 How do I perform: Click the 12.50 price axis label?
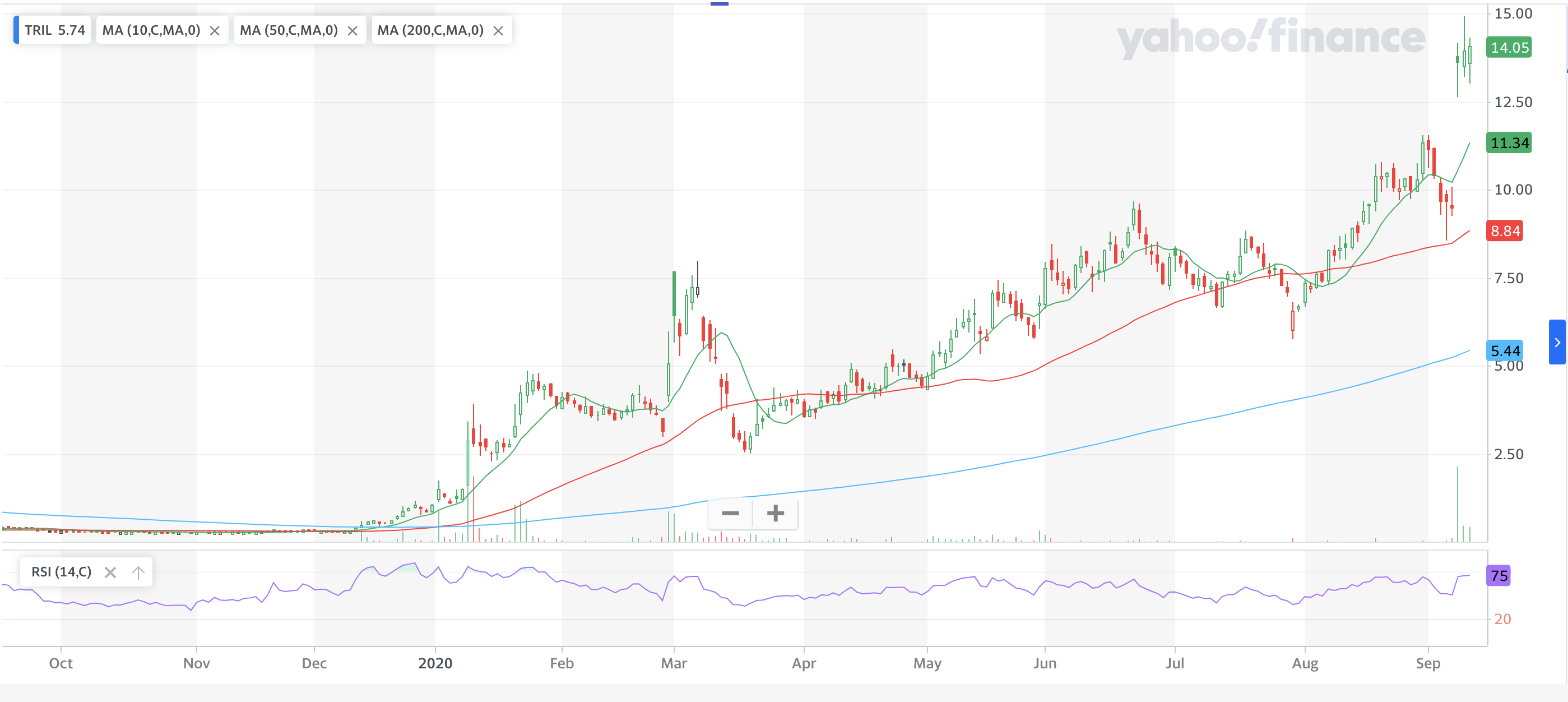(x=1513, y=101)
